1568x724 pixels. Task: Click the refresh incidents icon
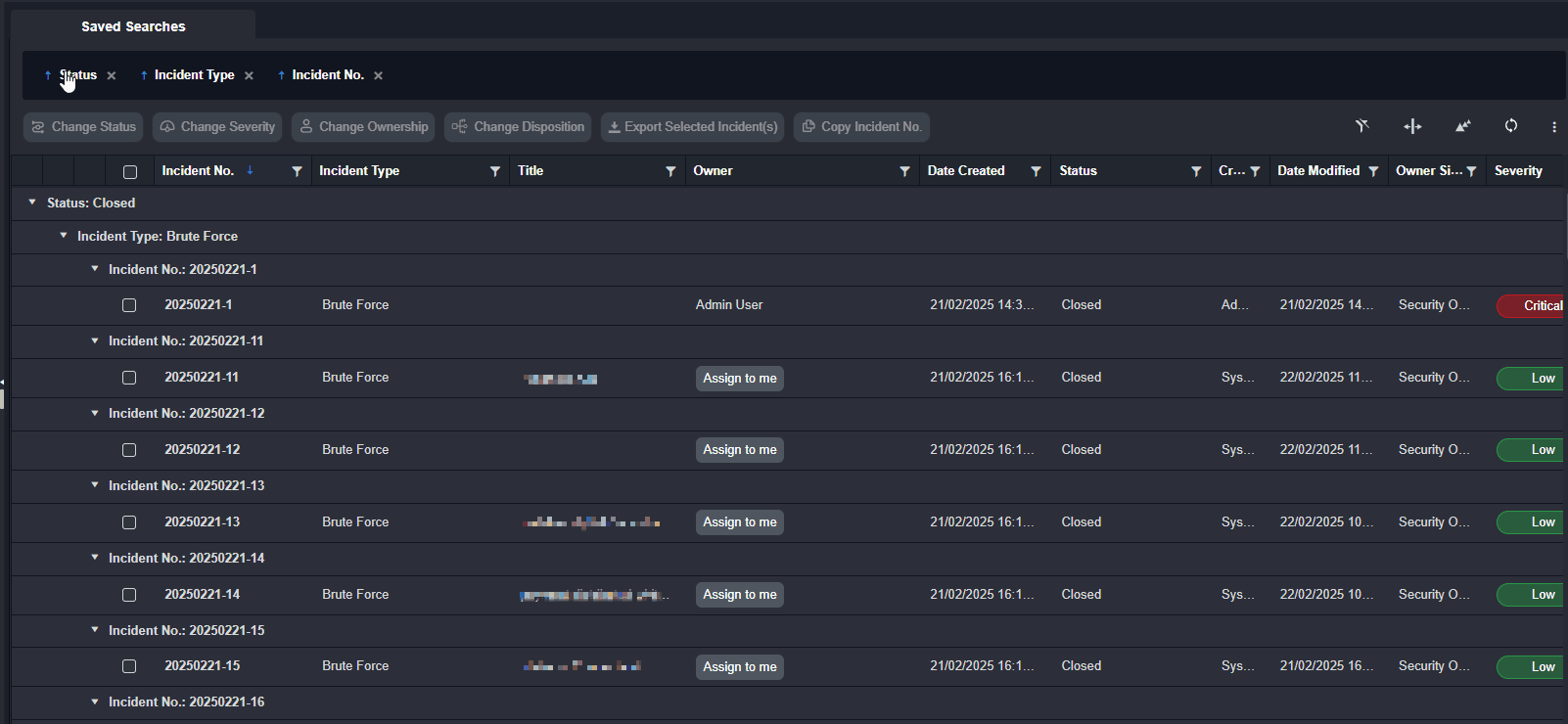(1511, 126)
